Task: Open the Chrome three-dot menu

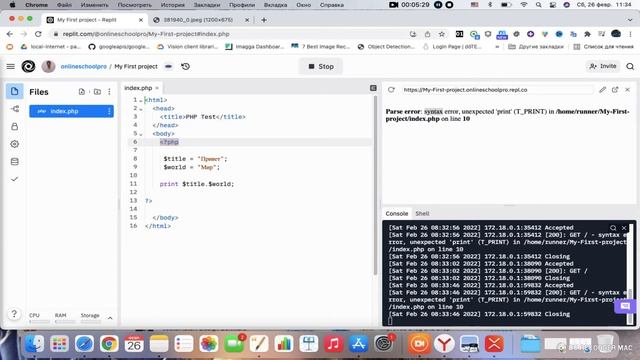Action: (631, 34)
